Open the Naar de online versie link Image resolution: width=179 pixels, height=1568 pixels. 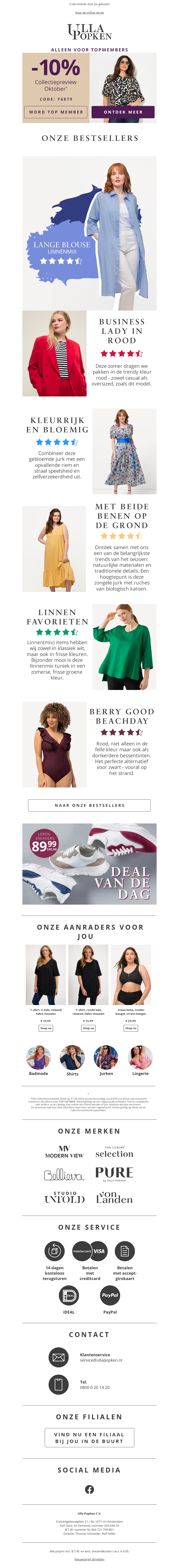89,12
